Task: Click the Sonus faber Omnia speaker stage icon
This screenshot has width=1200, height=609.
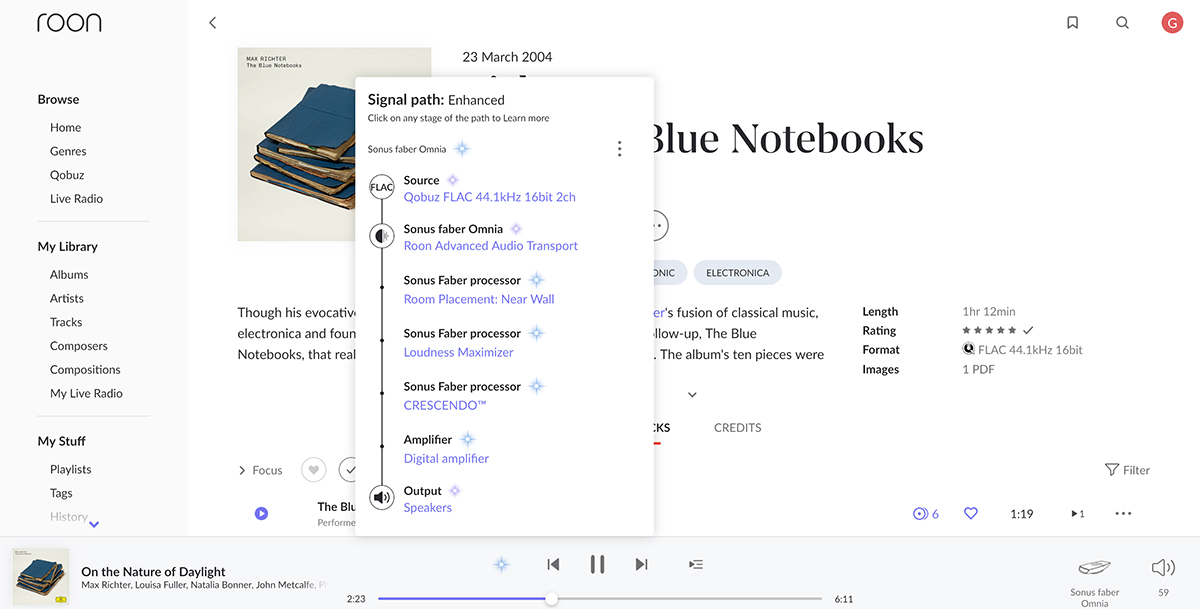Action: [382, 236]
